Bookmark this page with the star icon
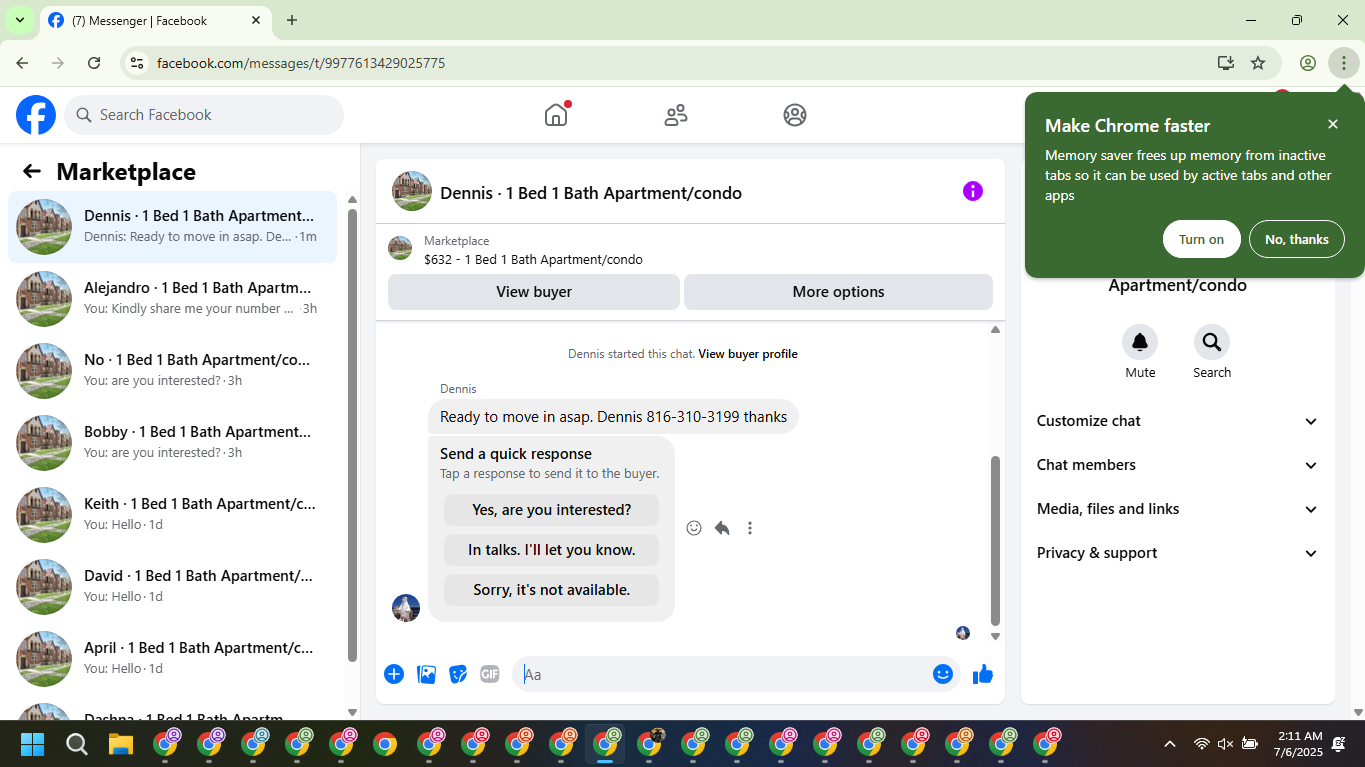This screenshot has width=1365, height=767. point(1258,63)
